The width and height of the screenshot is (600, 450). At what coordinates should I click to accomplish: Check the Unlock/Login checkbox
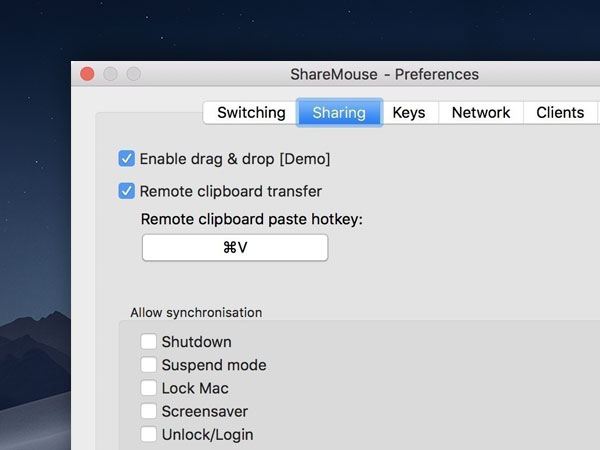pos(148,434)
